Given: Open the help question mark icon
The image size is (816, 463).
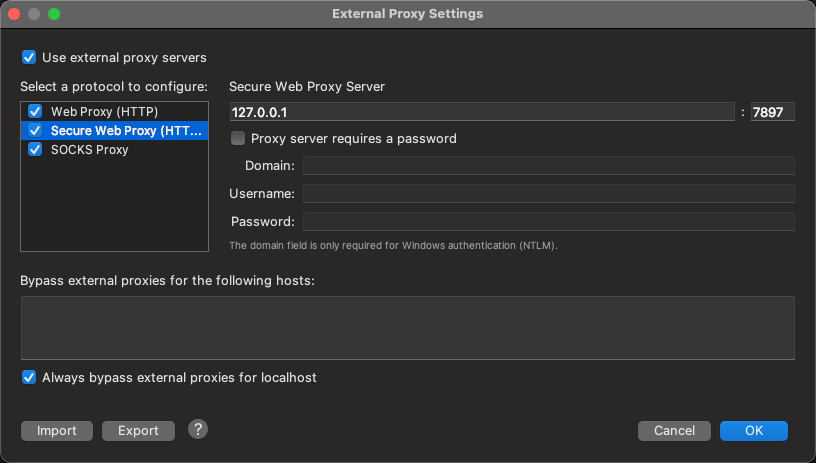Looking at the screenshot, I should 198,430.
